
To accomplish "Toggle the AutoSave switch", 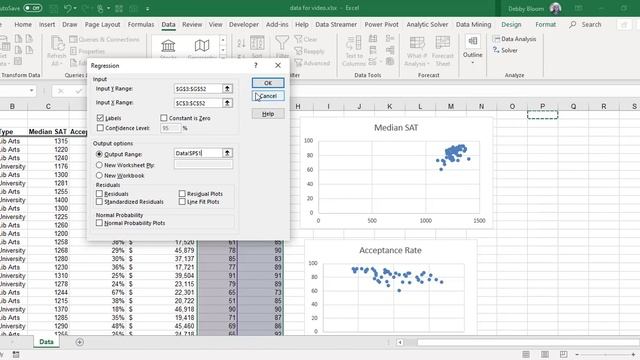I will (x=32, y=8).
